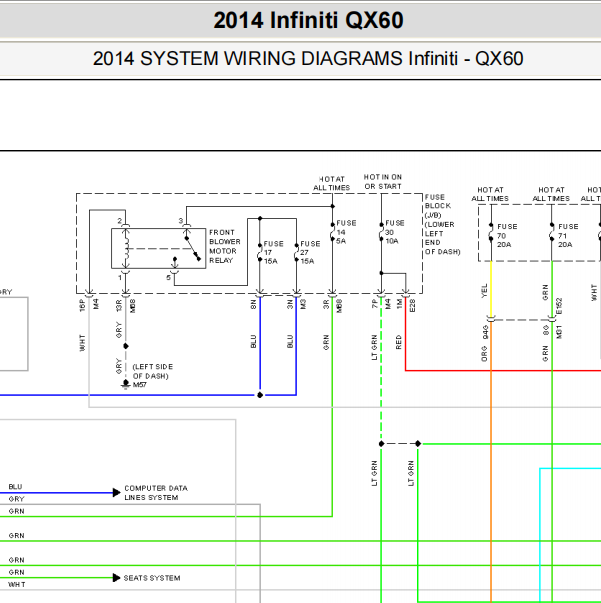Click the splice dot joining the two BLU wires
The height and width of the screenshot is (603, 601).
tap(260, 395)
